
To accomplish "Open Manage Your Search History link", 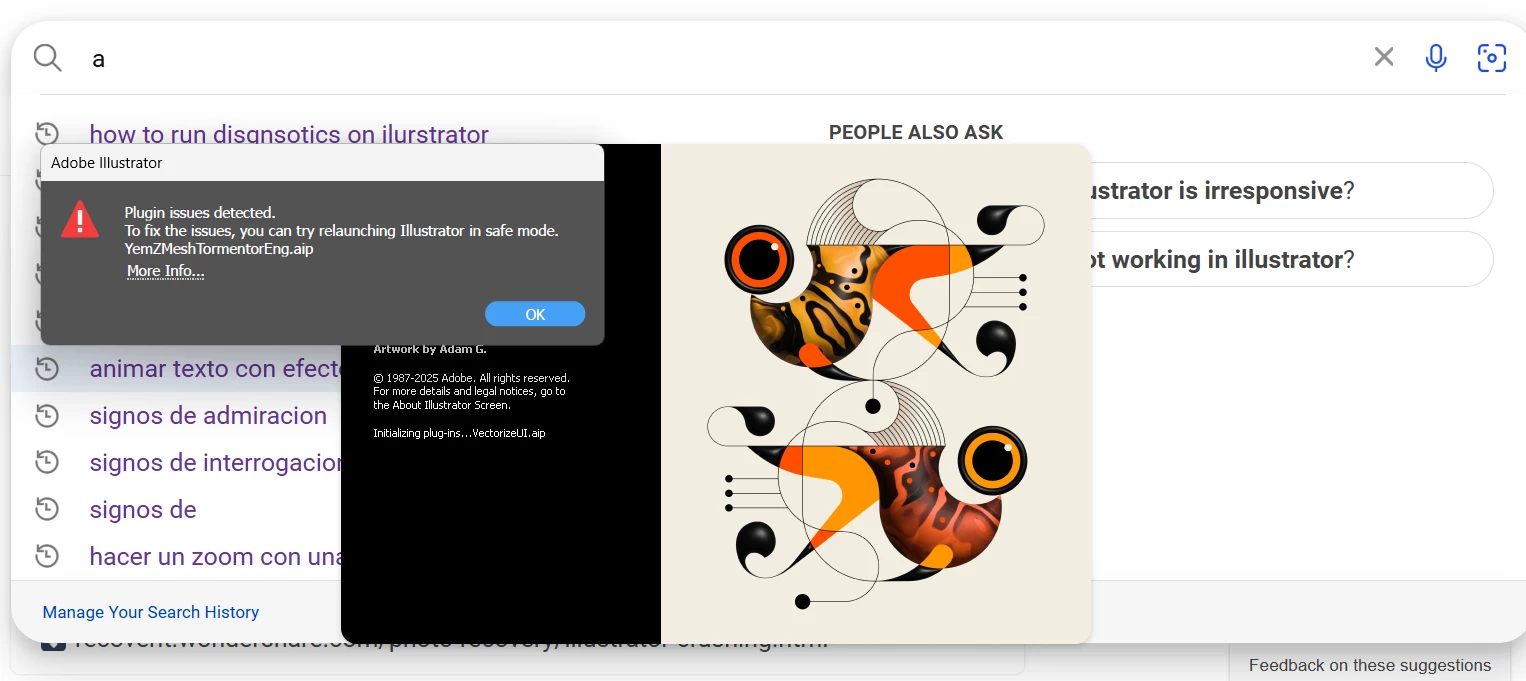I will tap(151, 612).
